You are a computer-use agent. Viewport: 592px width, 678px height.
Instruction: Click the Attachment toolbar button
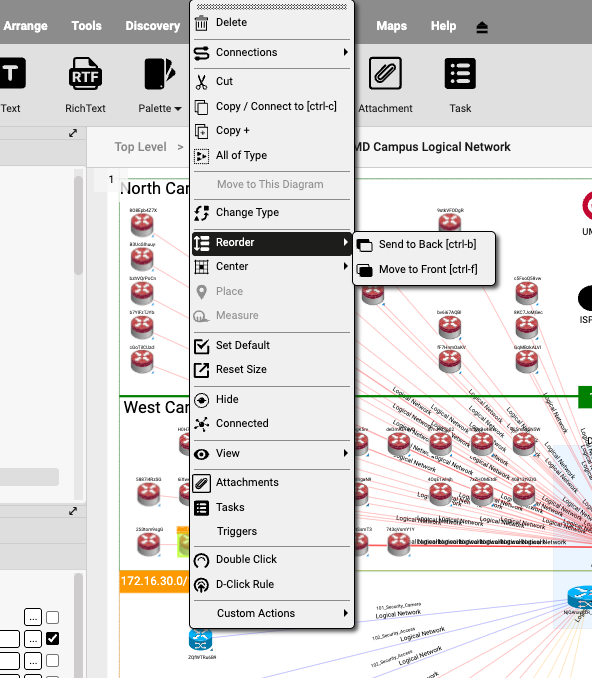[385, 85]
